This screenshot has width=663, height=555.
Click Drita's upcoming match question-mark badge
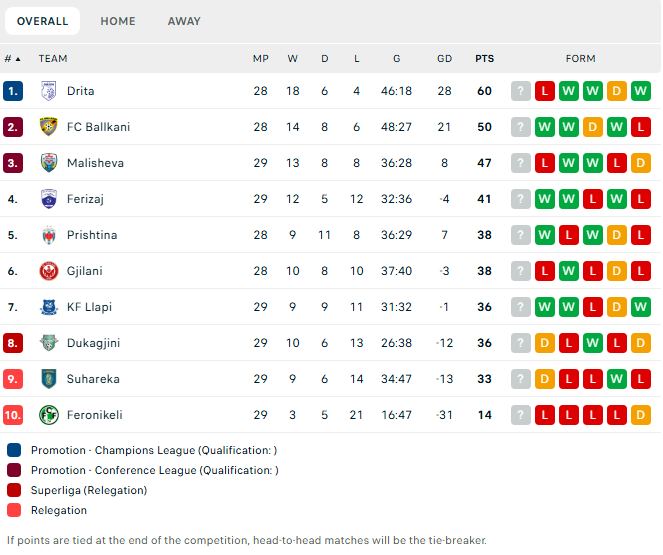click(x=521, y=91)
